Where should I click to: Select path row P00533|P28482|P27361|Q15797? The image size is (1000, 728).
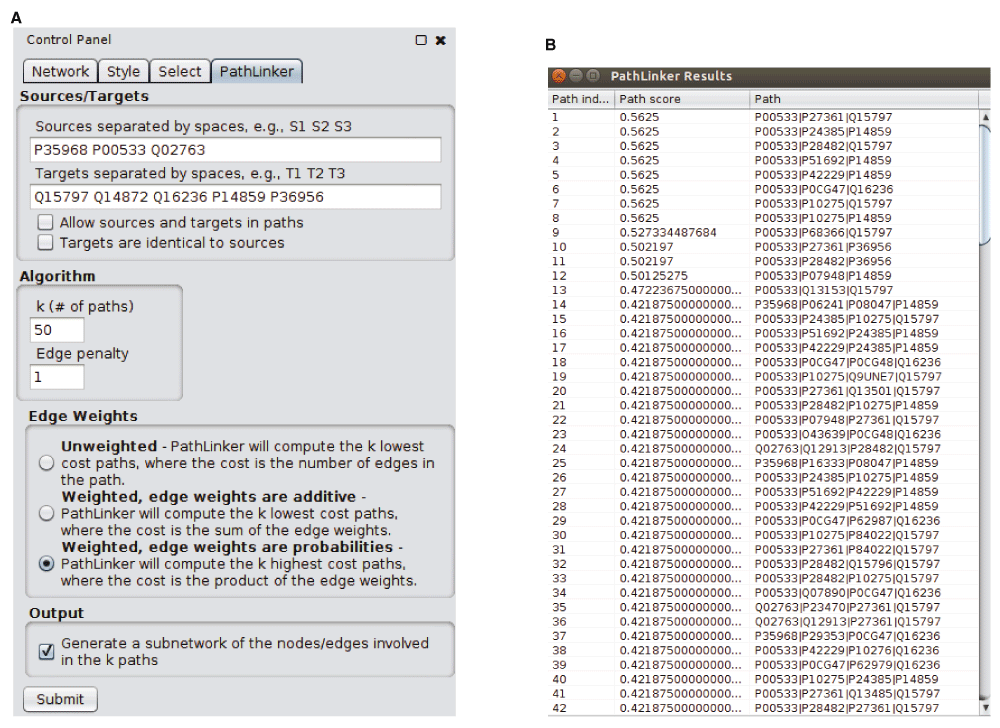pos(763,708)
